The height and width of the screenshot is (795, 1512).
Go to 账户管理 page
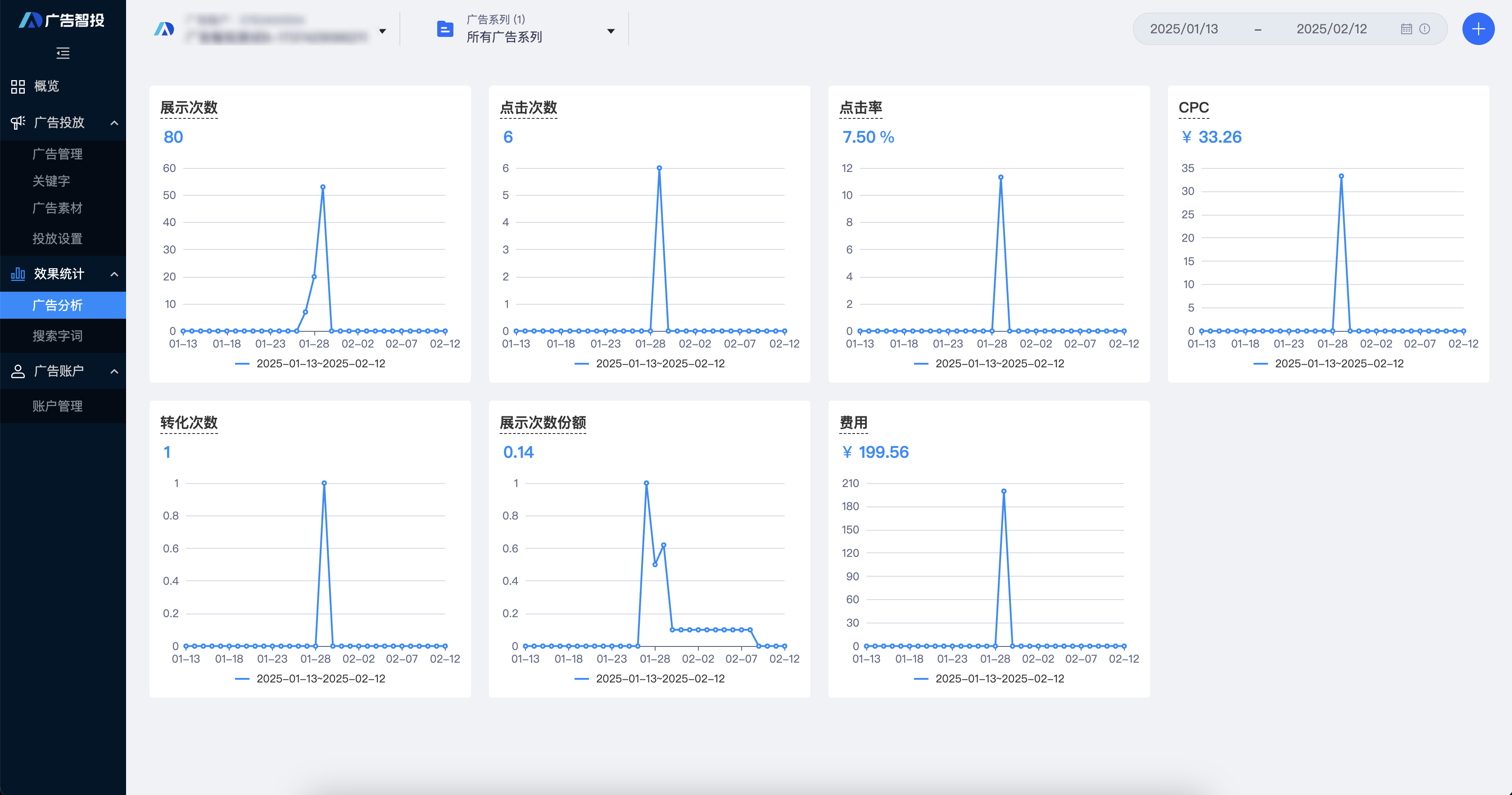click(x=57, y=406)
